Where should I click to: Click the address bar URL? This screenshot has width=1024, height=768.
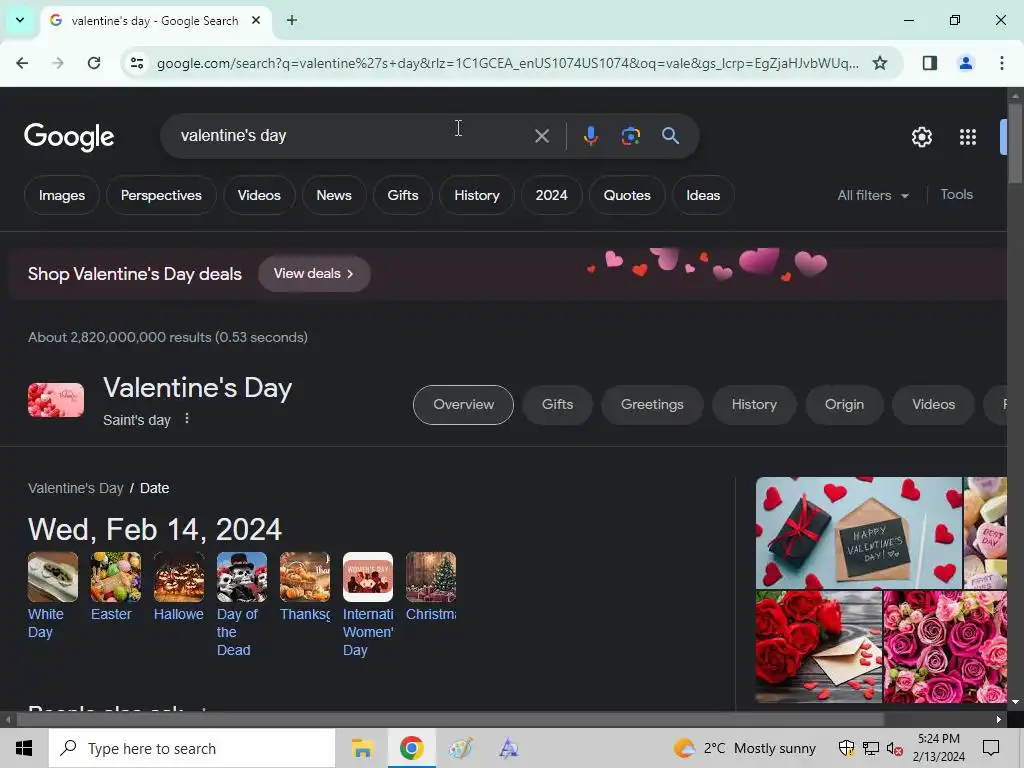[x=507, y=63]
